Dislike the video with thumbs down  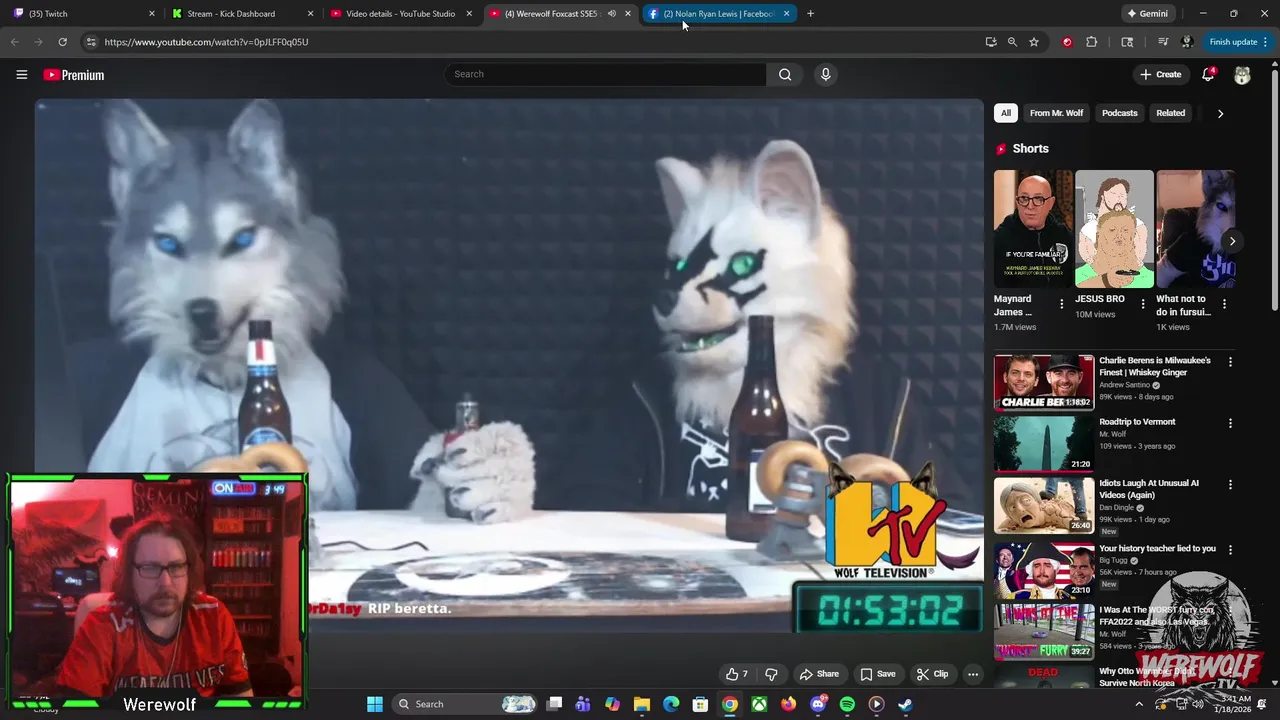pos(771,674)
